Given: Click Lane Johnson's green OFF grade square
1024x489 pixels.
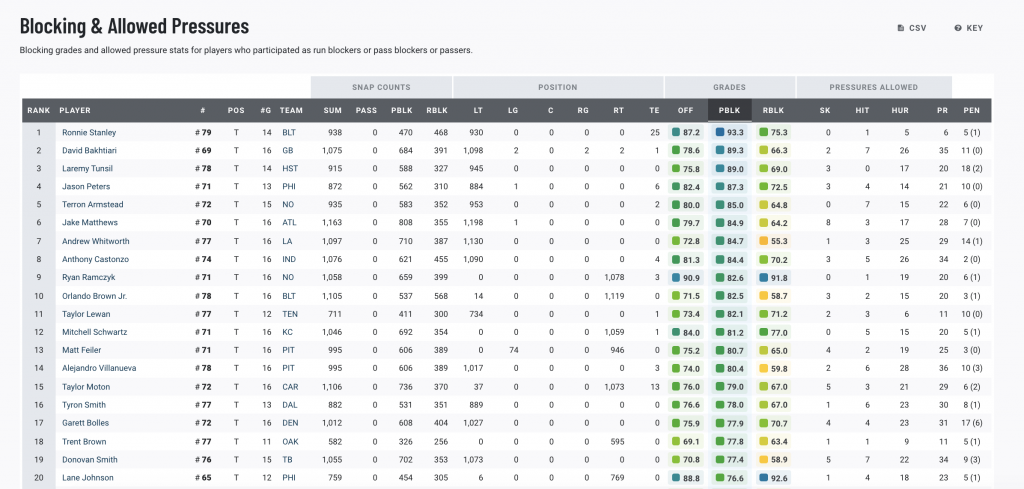Looking at the screenshot, I should (x=677, y=477).
